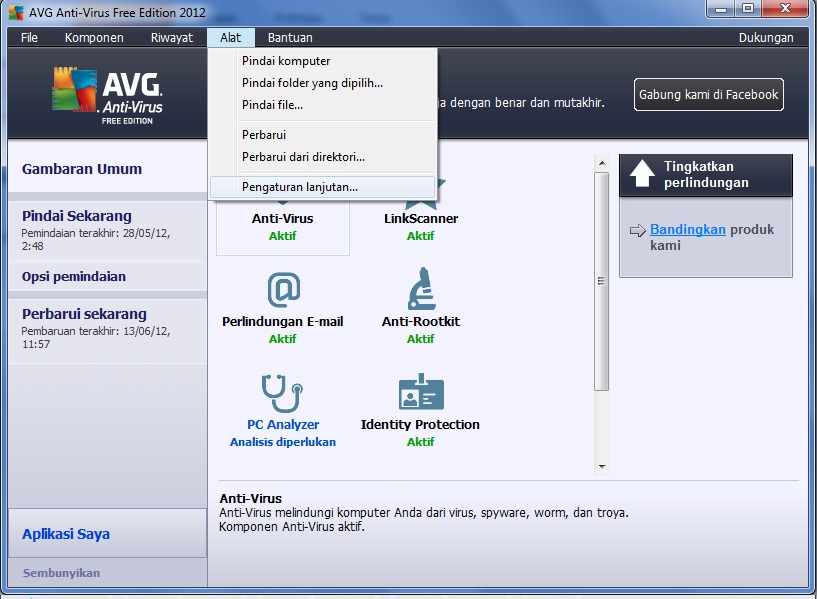Click the LinkScanner component label

pyautogui.click(x=421, y=219)
